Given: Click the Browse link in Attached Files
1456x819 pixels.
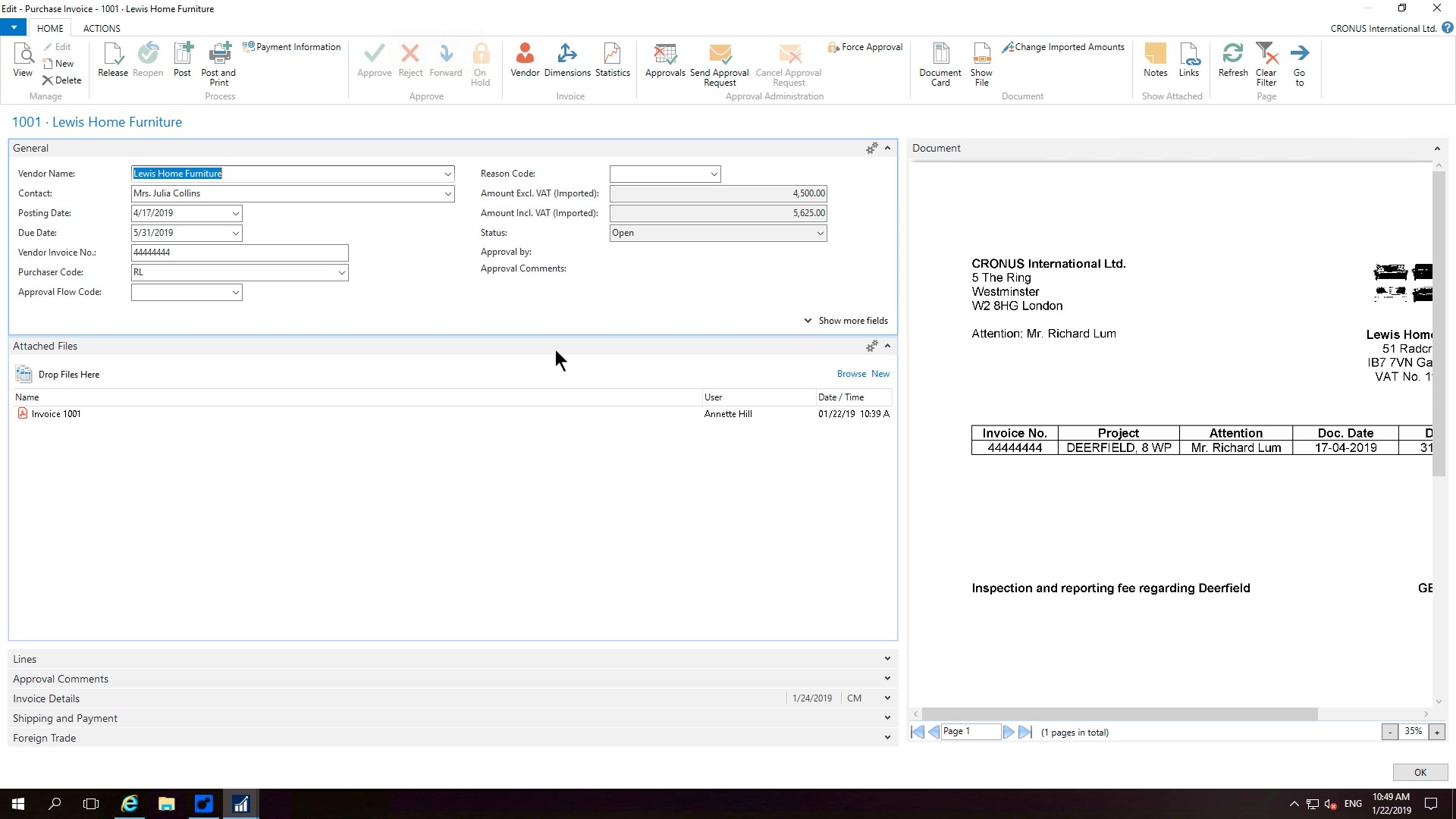Looking at the screenshot, I should click(x=849, y=373).
